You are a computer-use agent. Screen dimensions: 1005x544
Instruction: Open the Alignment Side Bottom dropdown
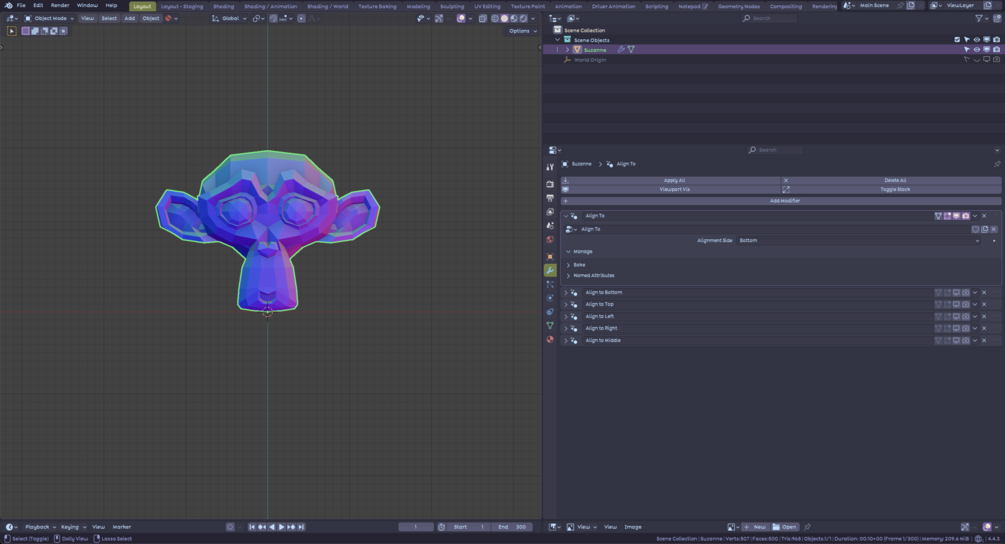point(859,240)
